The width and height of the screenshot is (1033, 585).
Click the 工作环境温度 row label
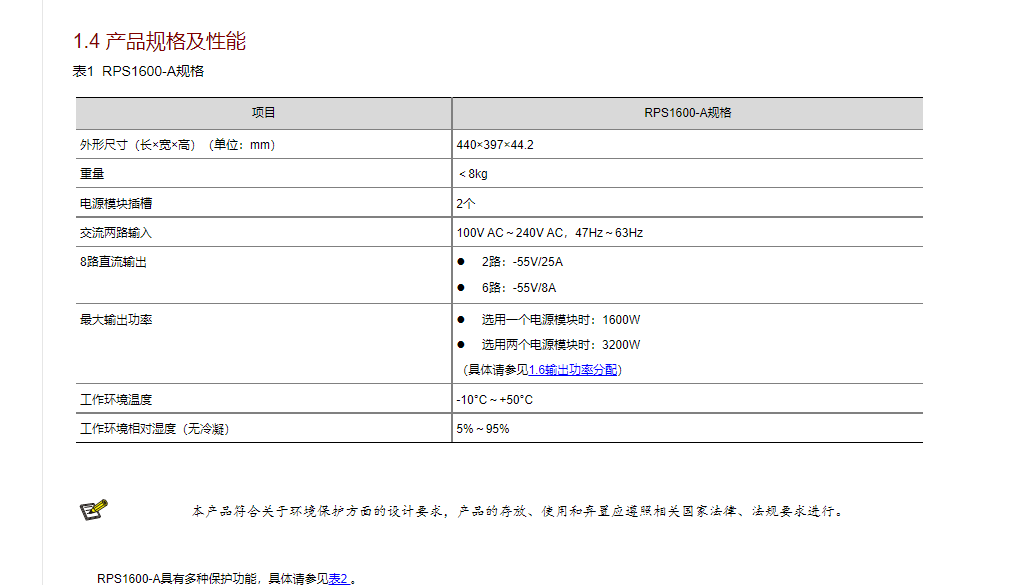click(116, 399)
